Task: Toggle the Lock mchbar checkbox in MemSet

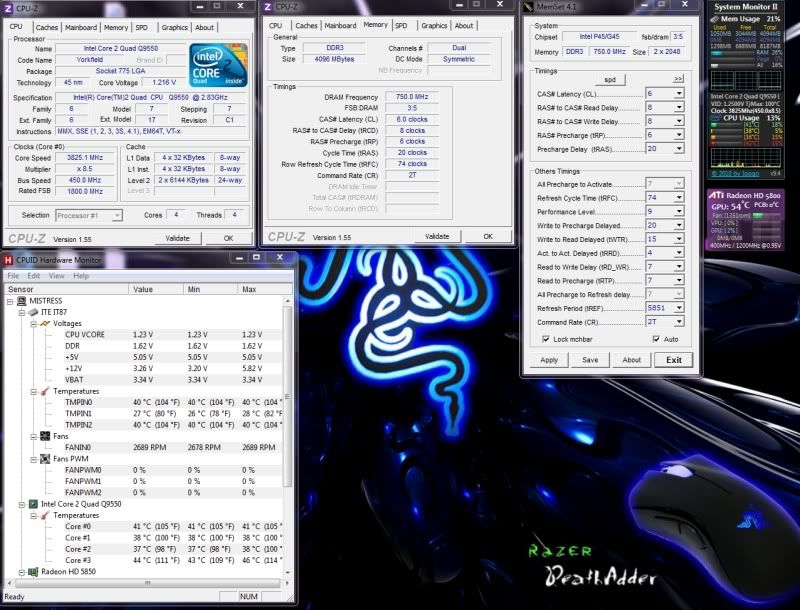Action: tap(546, 339)
